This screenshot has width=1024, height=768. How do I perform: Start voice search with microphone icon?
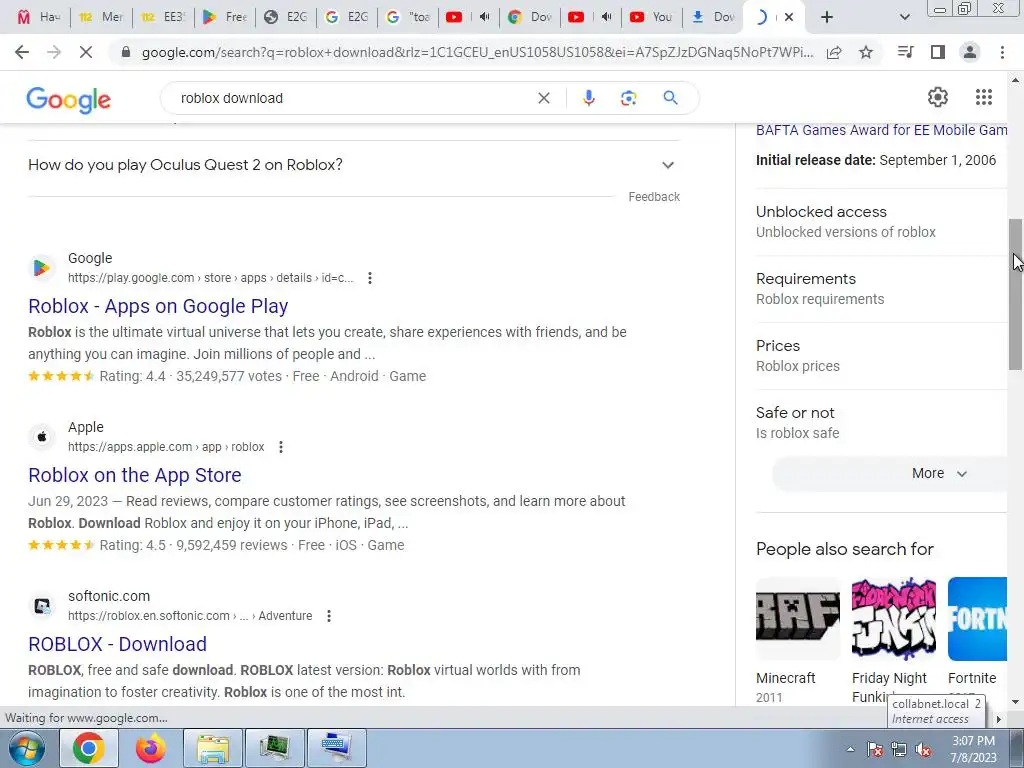pos(588,98)
